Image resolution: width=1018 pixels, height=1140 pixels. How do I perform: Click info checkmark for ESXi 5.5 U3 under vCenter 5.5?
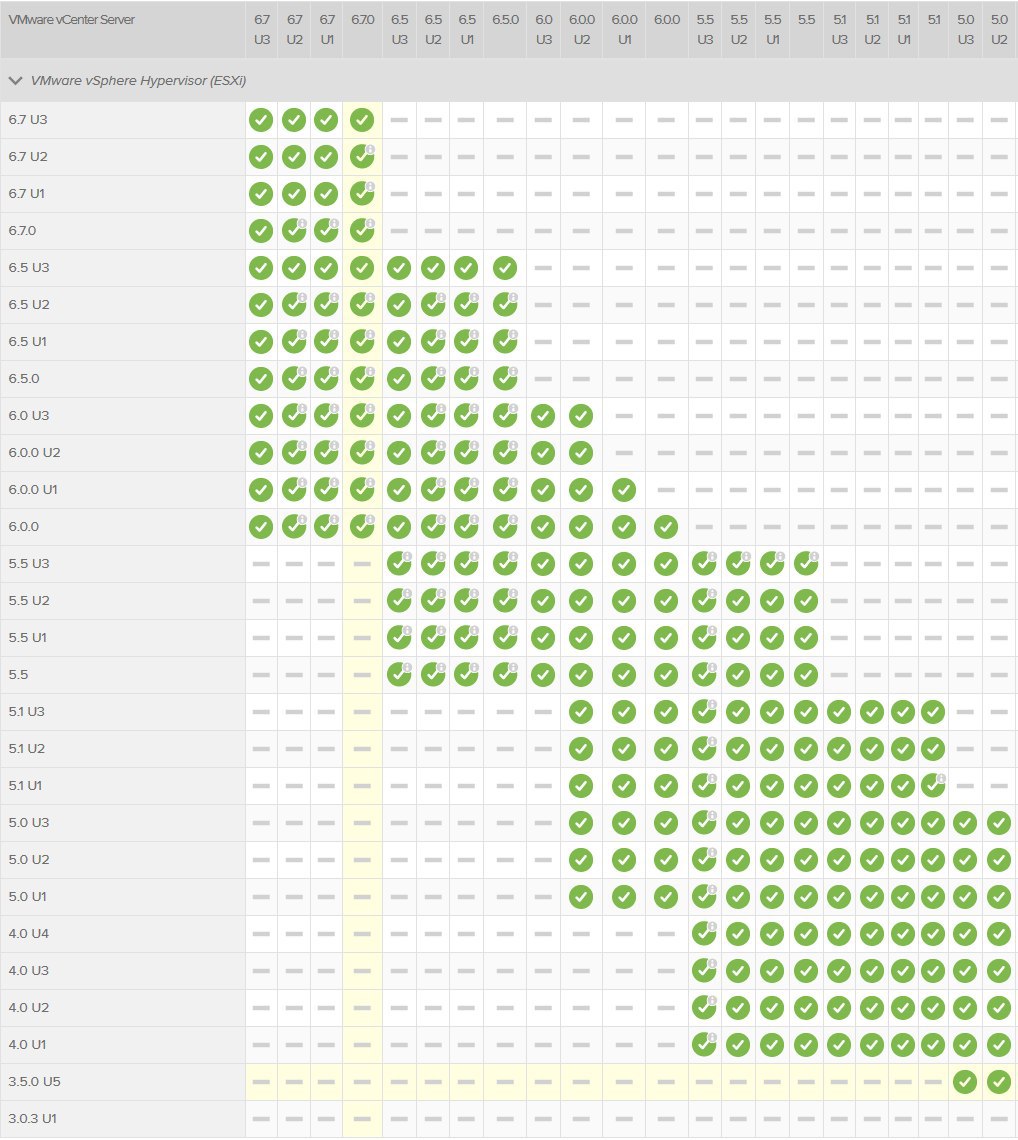[806, 563]
